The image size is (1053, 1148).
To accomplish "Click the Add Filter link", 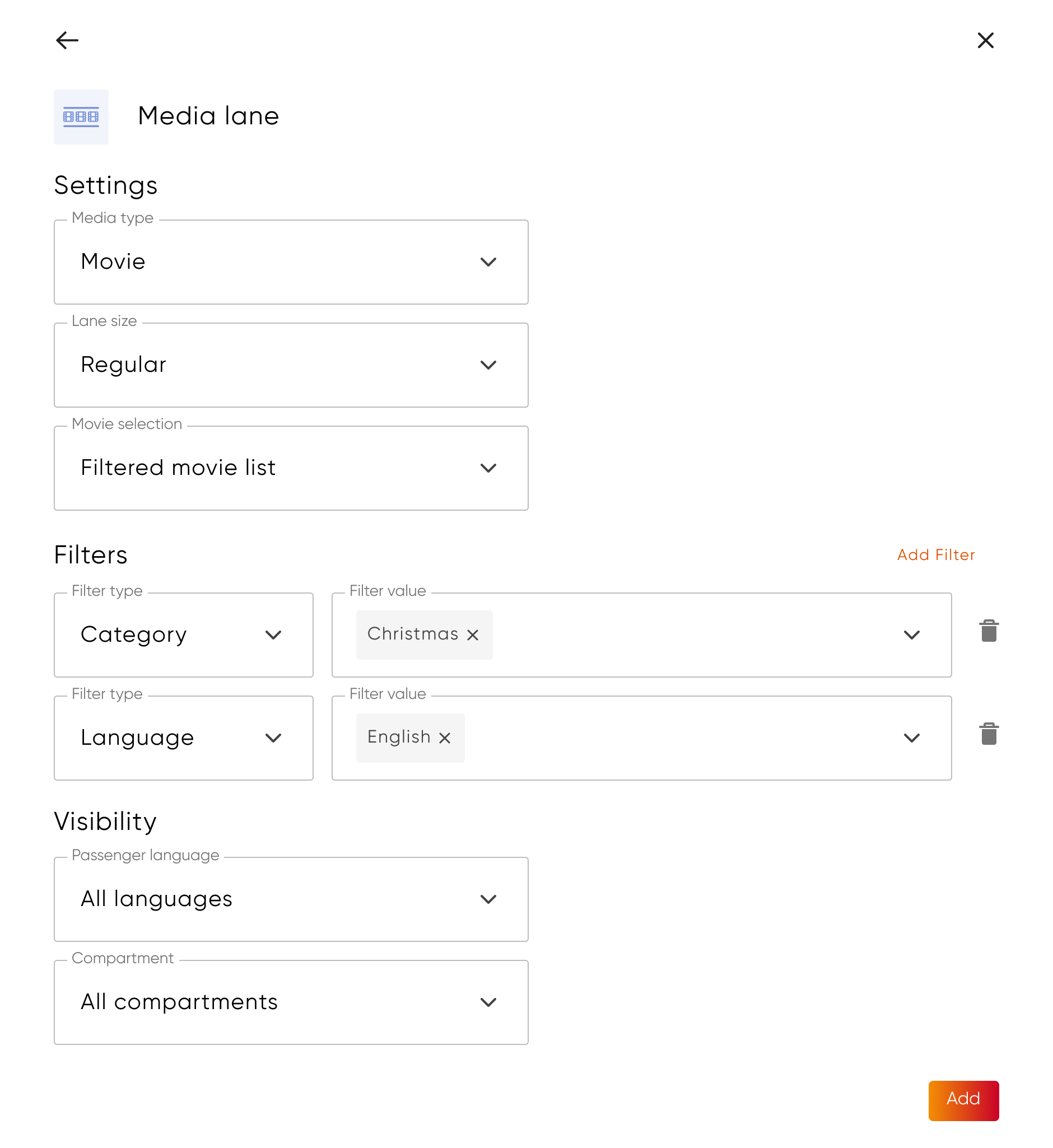I will pyautogui.click(x=935, y=555).
